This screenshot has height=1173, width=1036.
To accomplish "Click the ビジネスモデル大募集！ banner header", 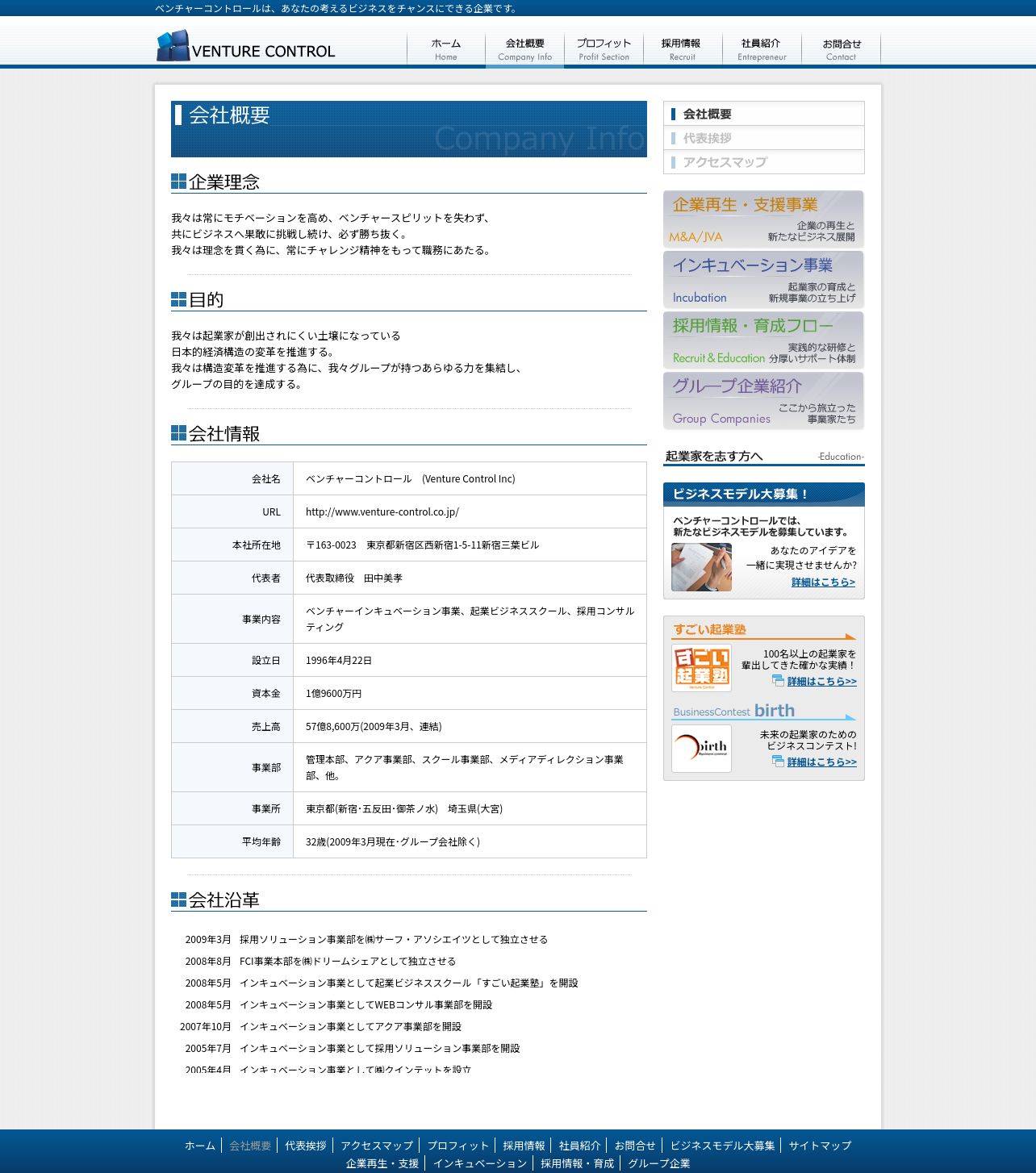I will click(x=763, y=494).
